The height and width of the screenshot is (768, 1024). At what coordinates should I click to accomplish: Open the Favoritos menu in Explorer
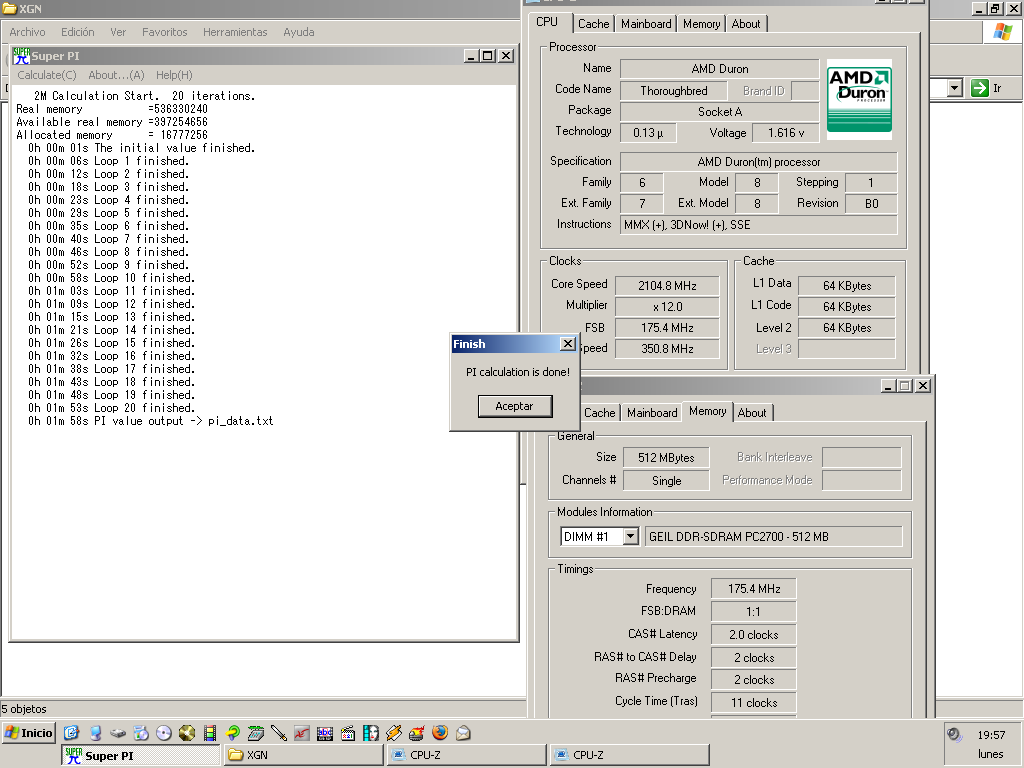(x=165, y=32)
